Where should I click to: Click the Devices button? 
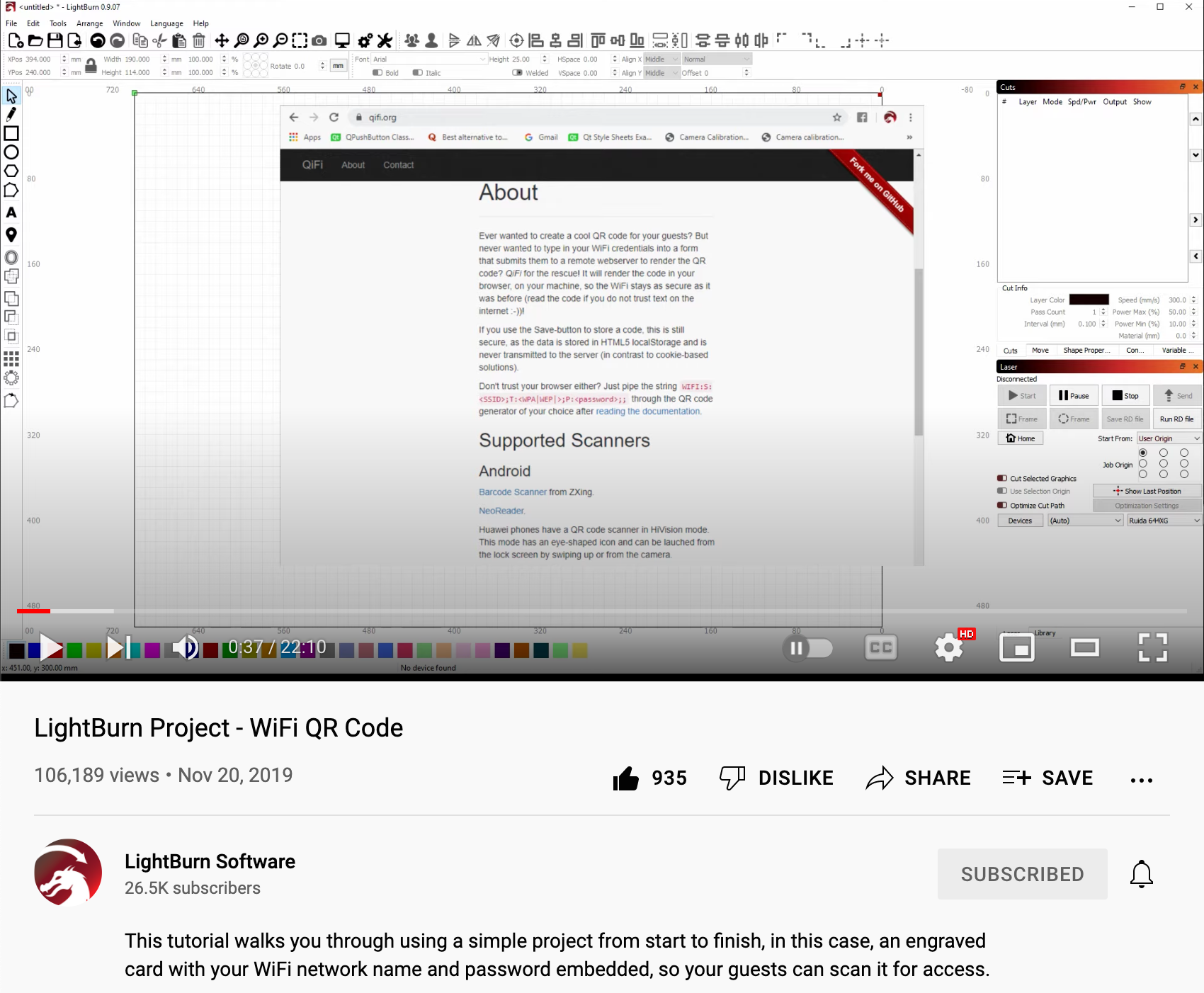point(1020,521)
